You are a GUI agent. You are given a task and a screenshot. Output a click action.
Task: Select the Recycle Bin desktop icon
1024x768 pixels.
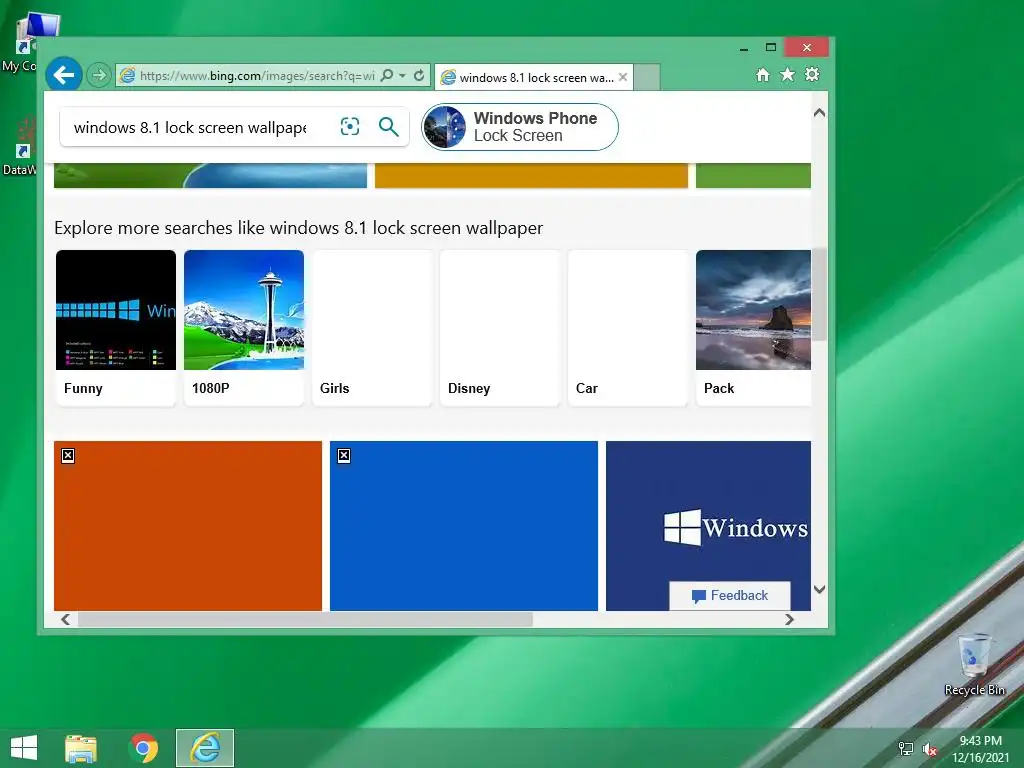click(974, 665)
